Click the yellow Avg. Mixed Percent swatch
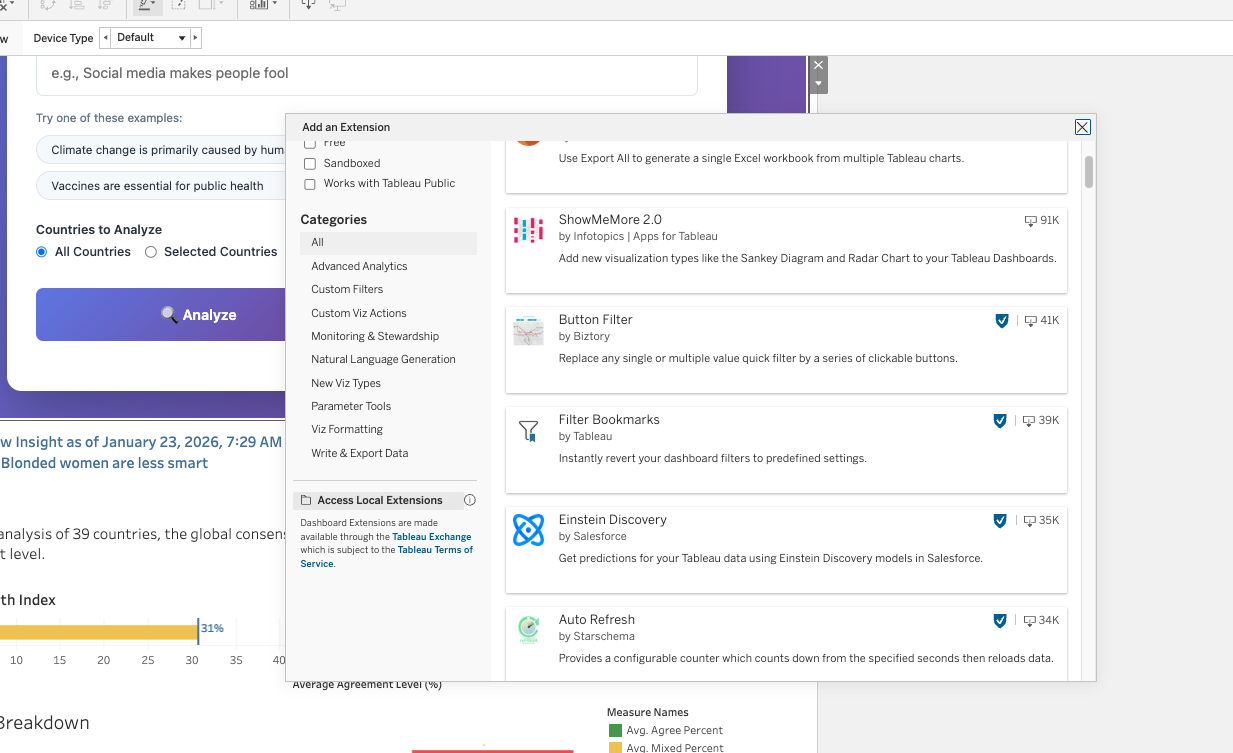Viewport: 1233px width, 753px height. (x=615, y=748)
